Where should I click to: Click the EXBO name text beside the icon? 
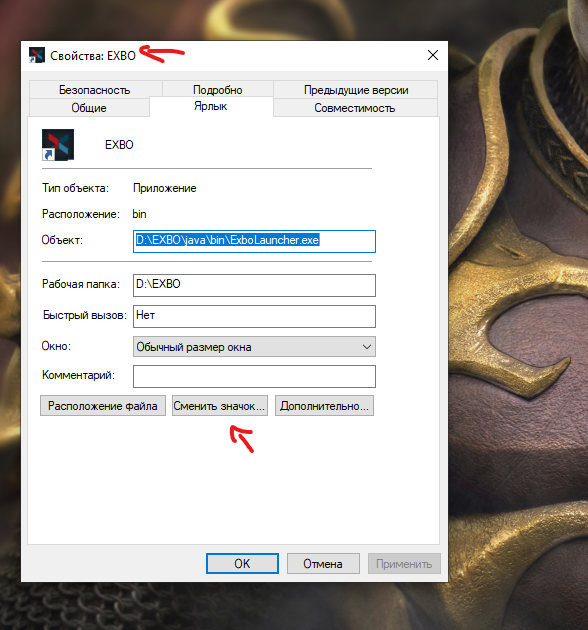[119, 145]
